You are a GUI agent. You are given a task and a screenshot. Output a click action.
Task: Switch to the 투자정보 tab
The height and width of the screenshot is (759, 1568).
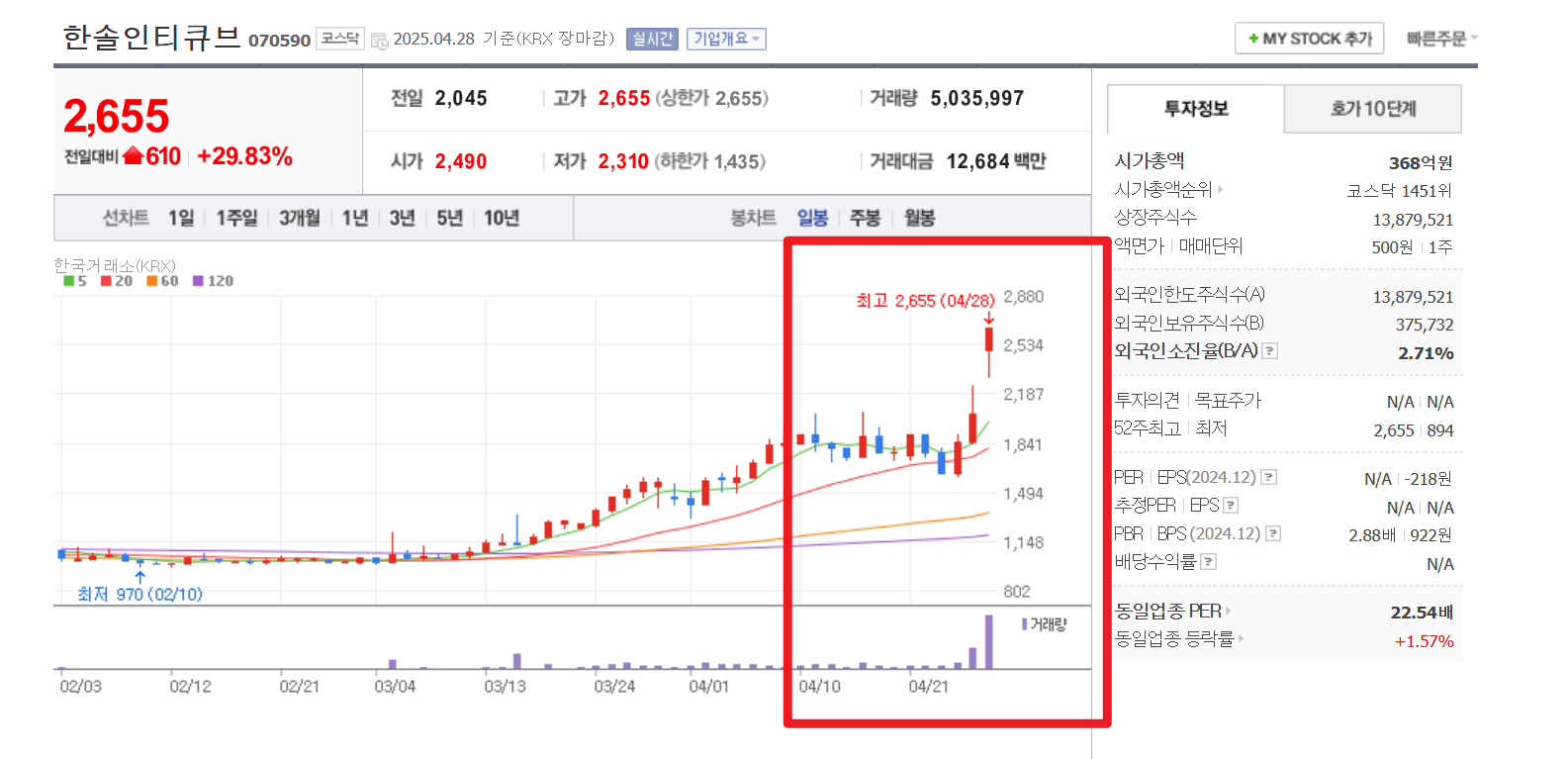tap(1196, 109)
